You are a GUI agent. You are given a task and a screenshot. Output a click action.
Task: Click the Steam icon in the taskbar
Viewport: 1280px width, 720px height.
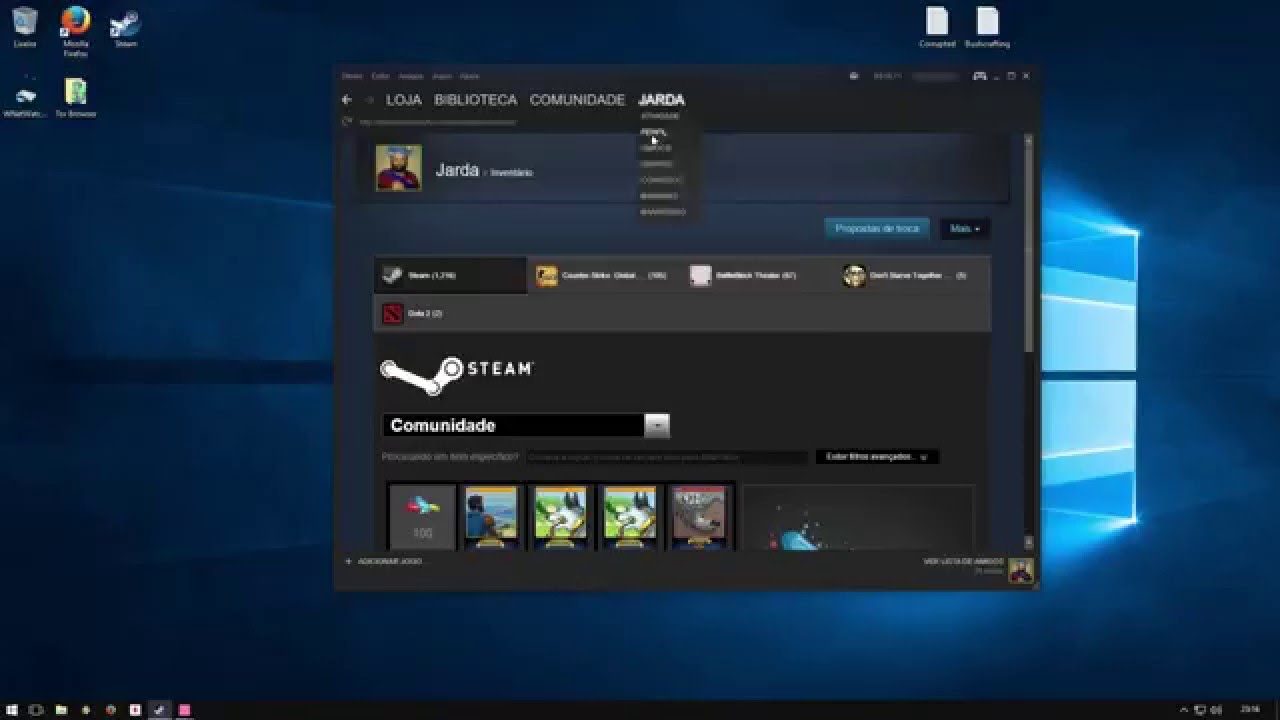[159, 710]
